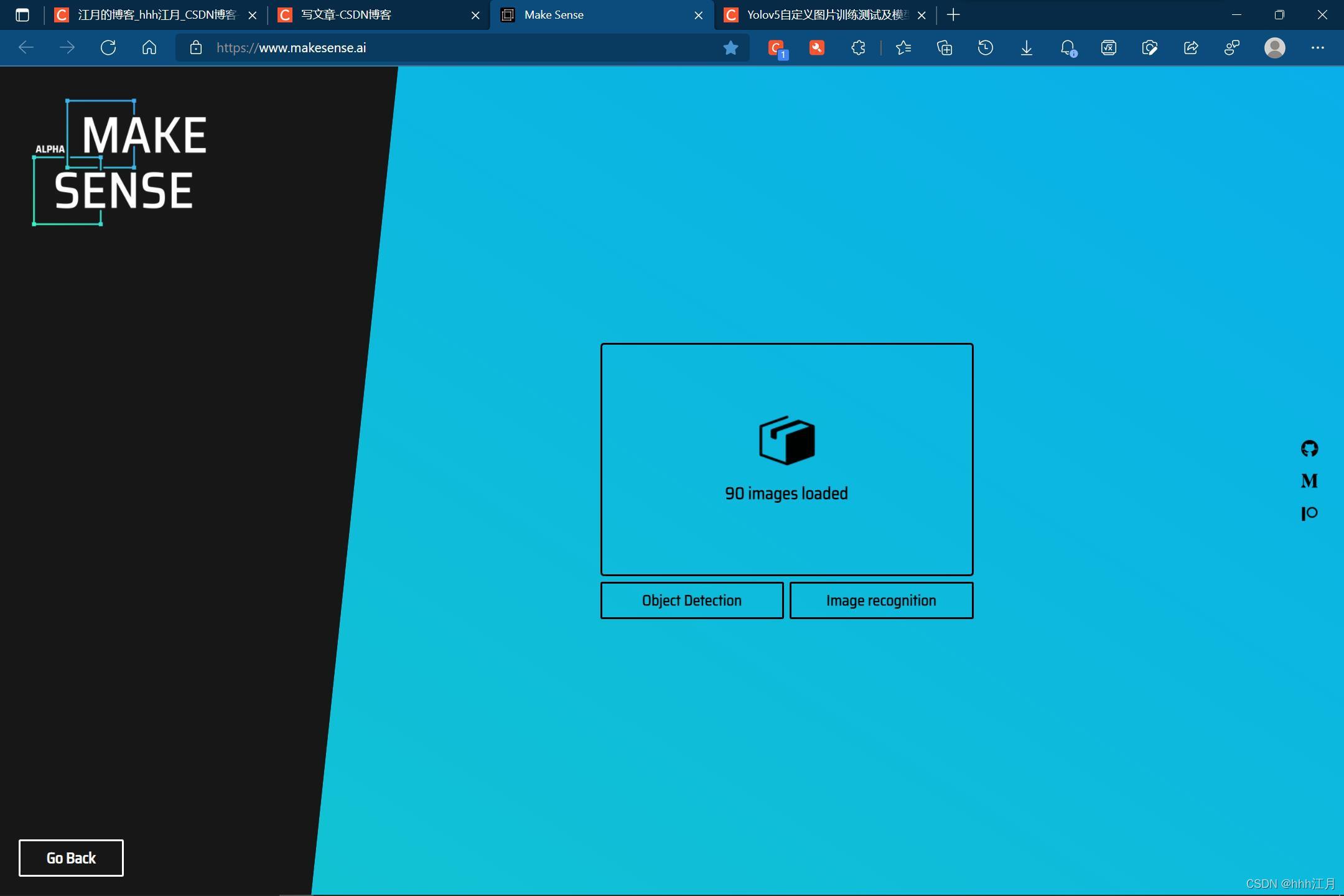This screenshot has width=1344, height=896.
Task: Close the Yolov5 tab
Action: (922, 15)
